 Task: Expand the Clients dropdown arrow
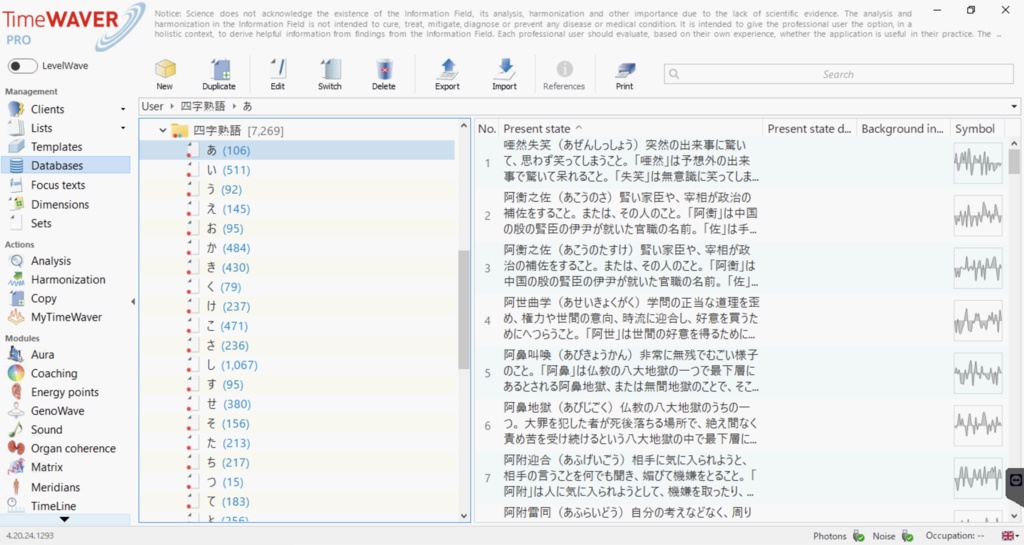pos(123,109)
